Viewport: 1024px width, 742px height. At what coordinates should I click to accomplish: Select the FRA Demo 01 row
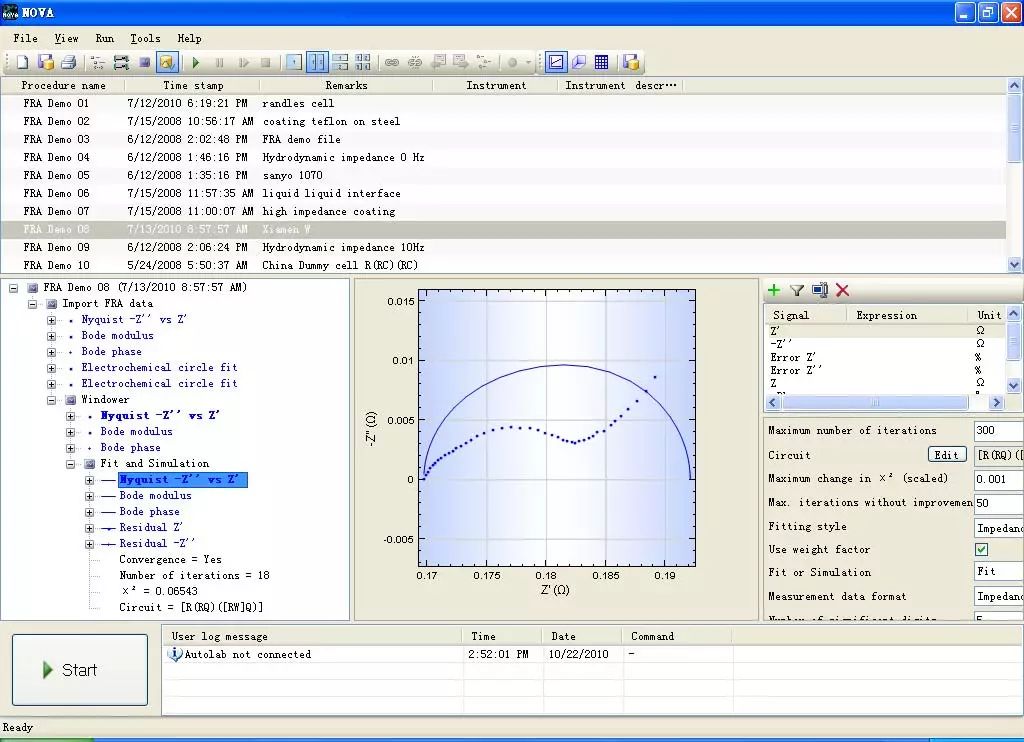[x=503, y=103]
